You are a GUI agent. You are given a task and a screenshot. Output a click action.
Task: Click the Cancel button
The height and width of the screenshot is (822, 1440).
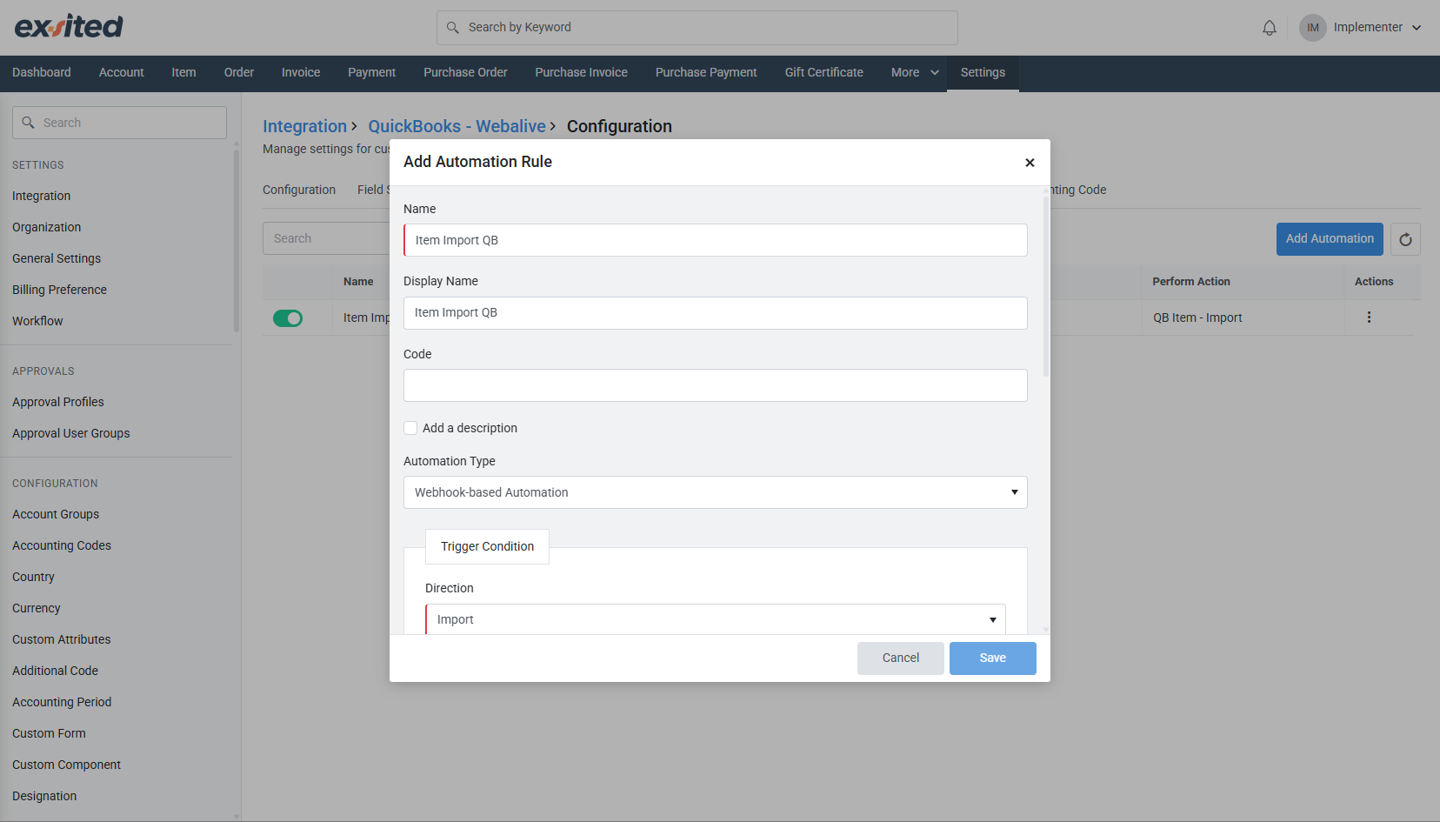click(900, 658)
